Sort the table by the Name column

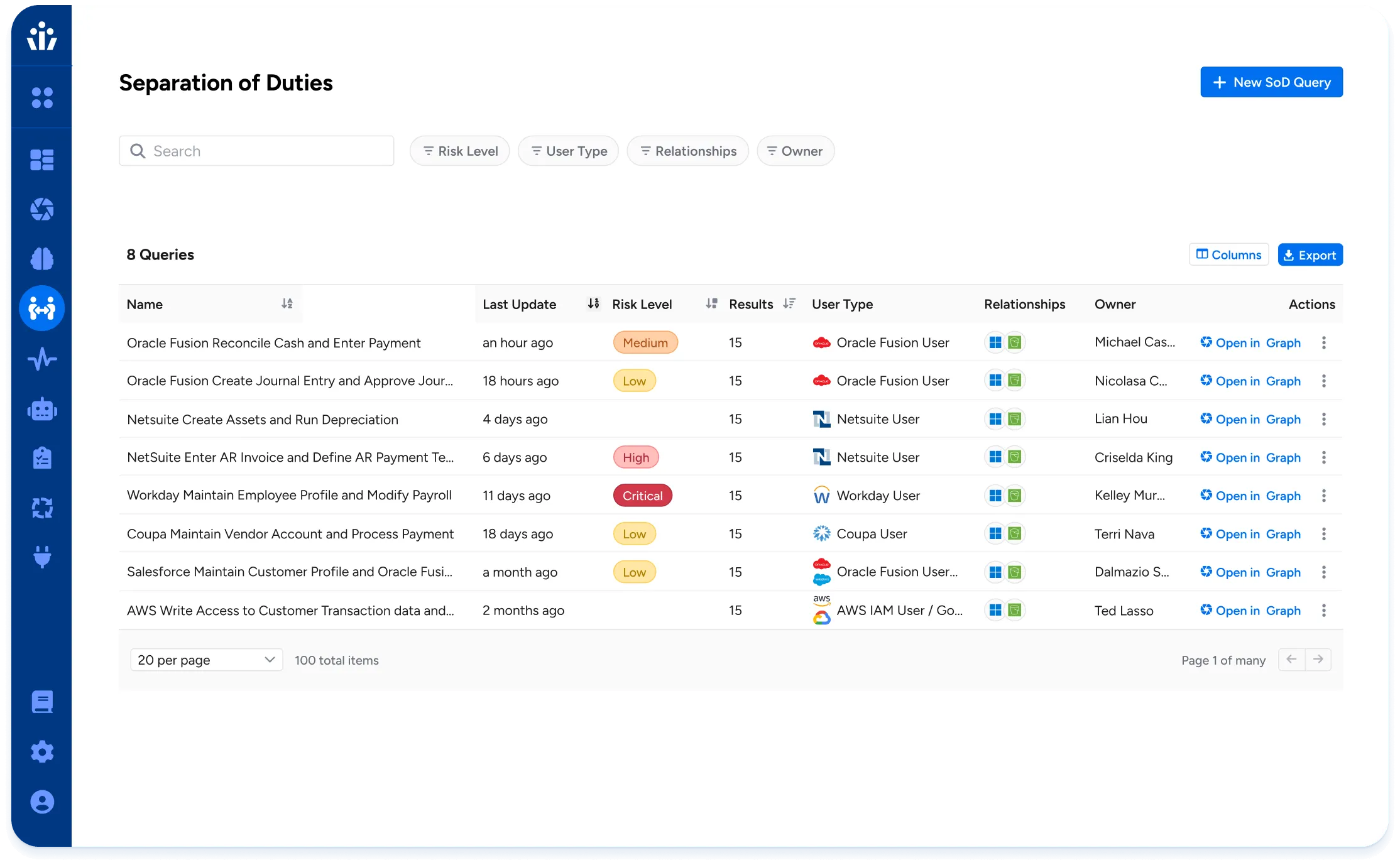[x=287, y=304]
